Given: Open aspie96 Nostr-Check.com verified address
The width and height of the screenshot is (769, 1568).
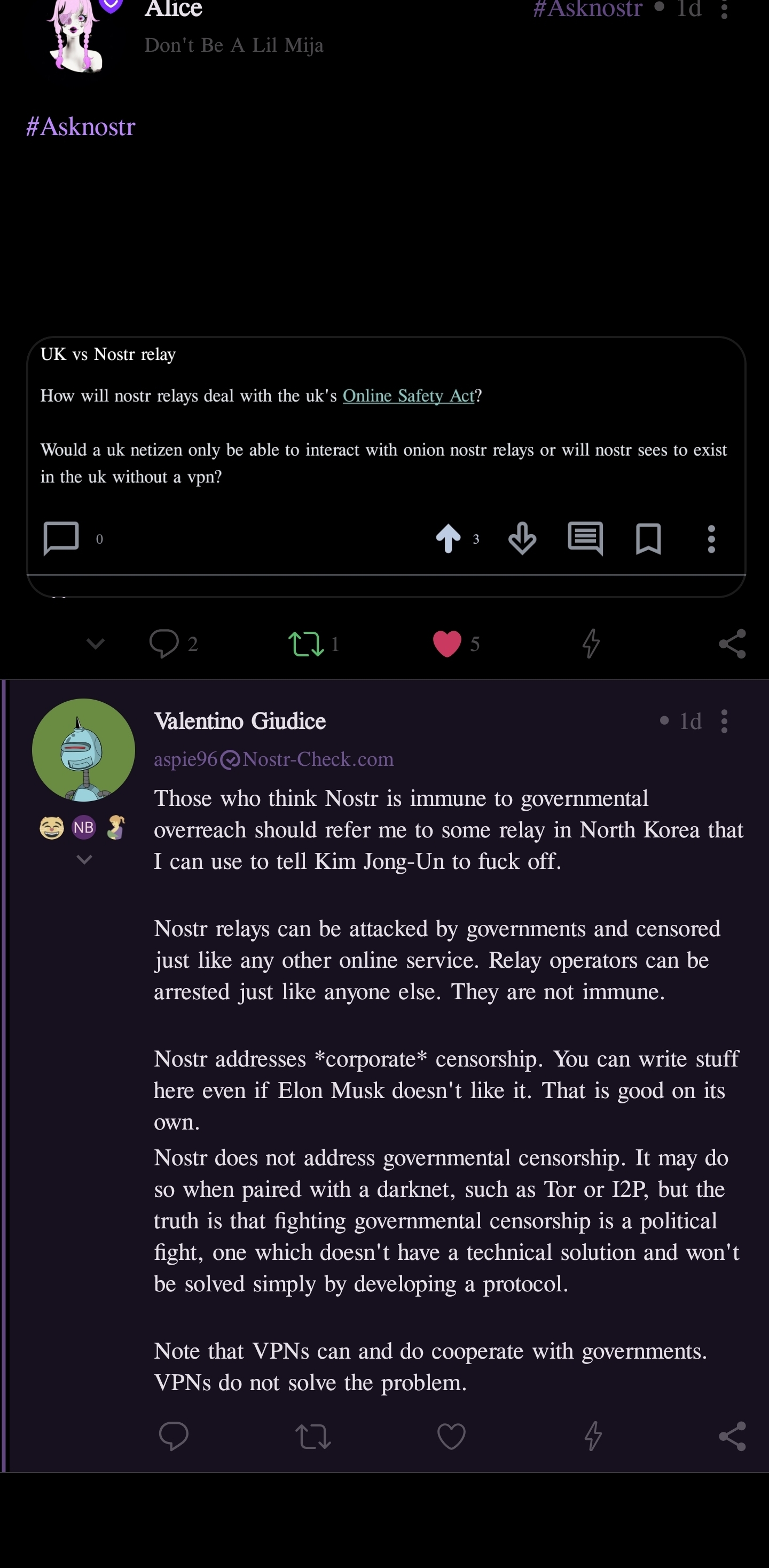Looking at the screenshot, I should tap(273, 759).
